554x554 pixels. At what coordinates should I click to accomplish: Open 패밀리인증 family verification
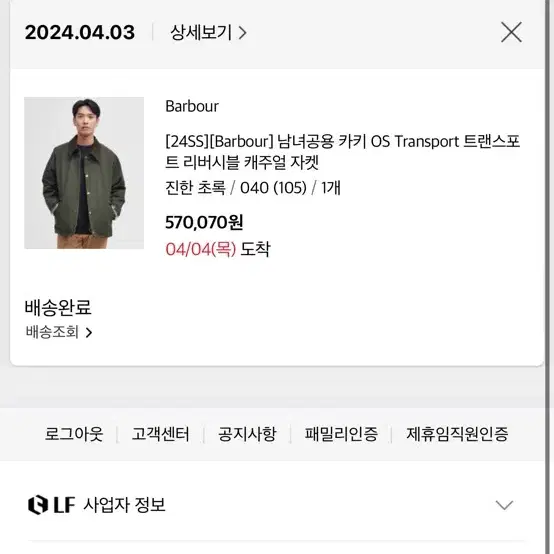(x=341, y=434)
